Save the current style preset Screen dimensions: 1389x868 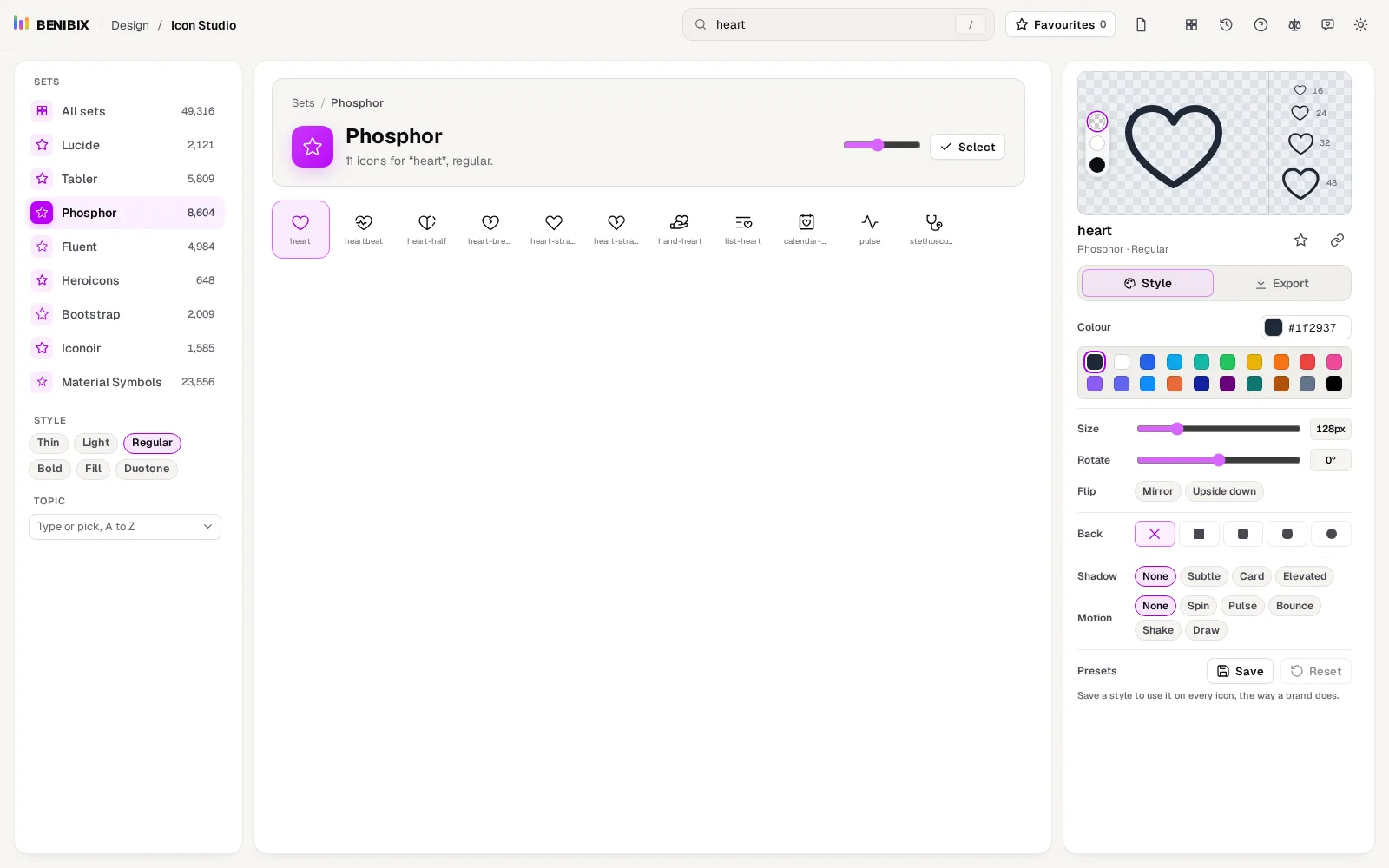tap(1240, 671)
